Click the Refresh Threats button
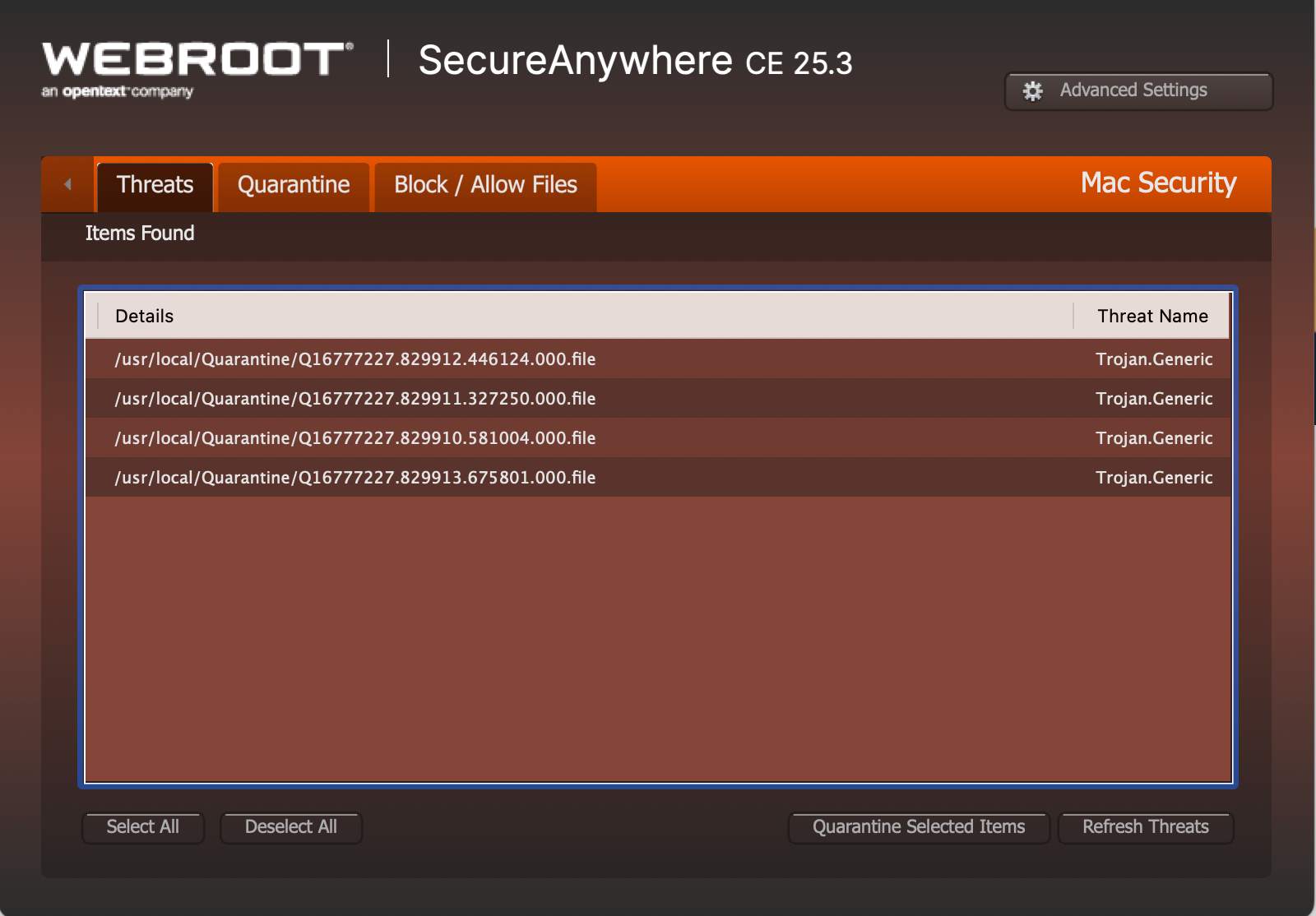The width and height of the screenshot is (1316, 916). [1146, 827]
